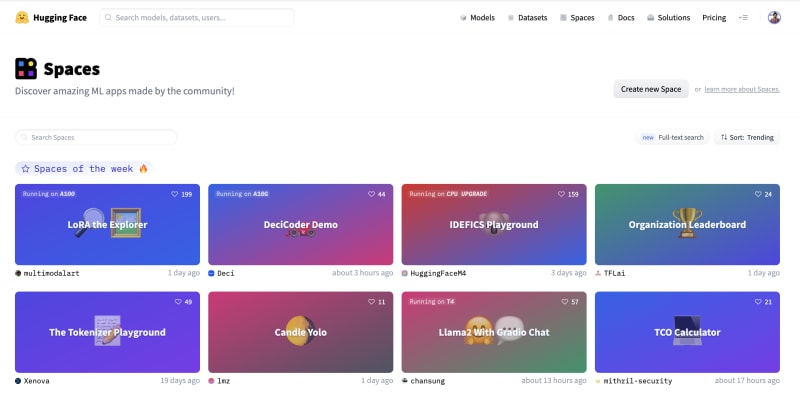Like the IDEFICS Playground heart icon
The image size is (800, 411).
tap(561, 194)
